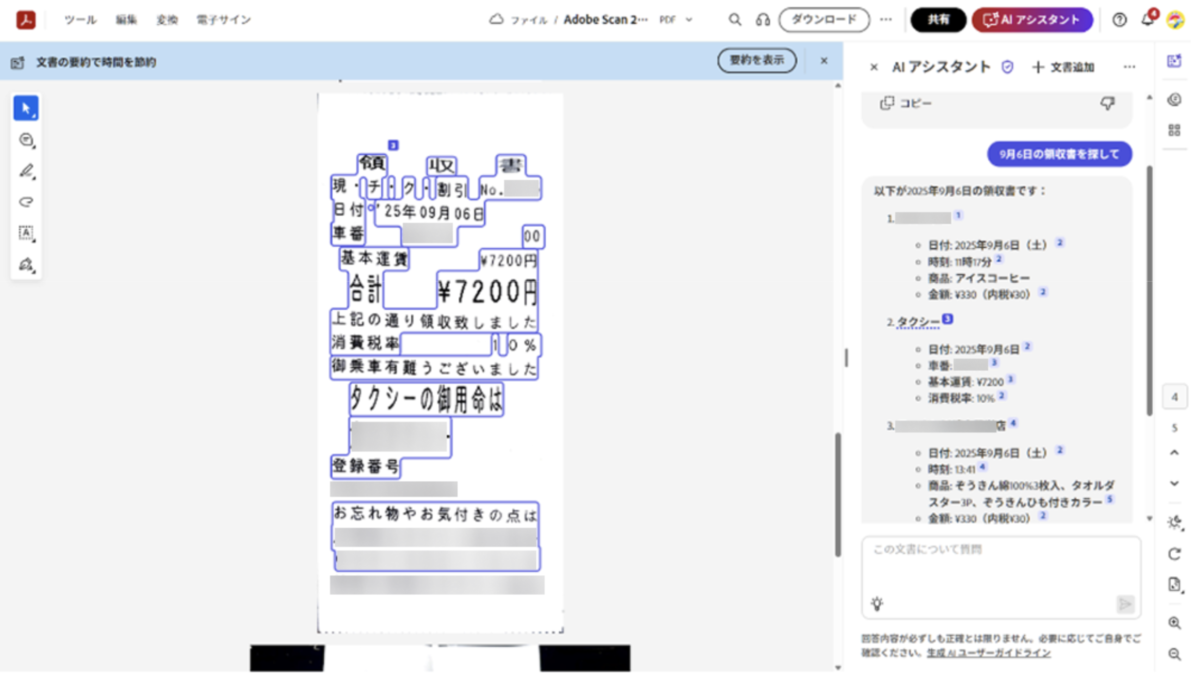Click citation 1 beside first receipt
This screenshot has width=1200, height=688.
(x=958, y=216)
